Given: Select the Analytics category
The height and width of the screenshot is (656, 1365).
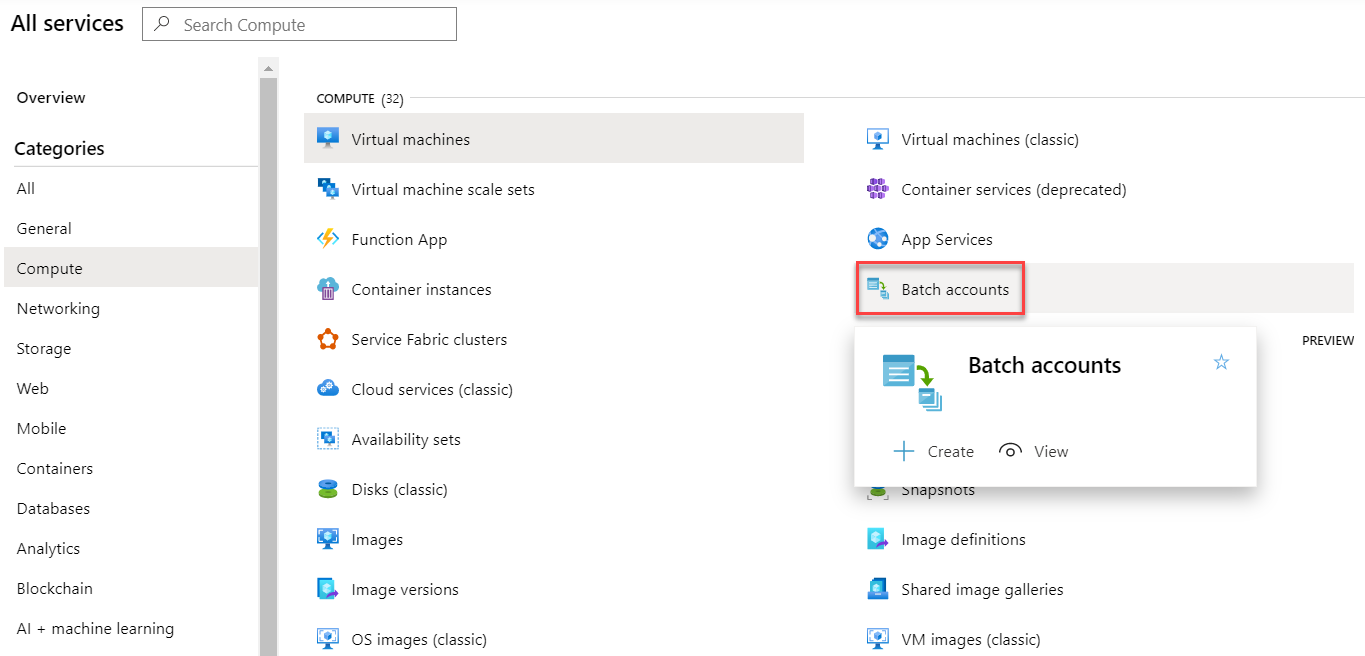Looking at the screenshot, I should [48, 548].
